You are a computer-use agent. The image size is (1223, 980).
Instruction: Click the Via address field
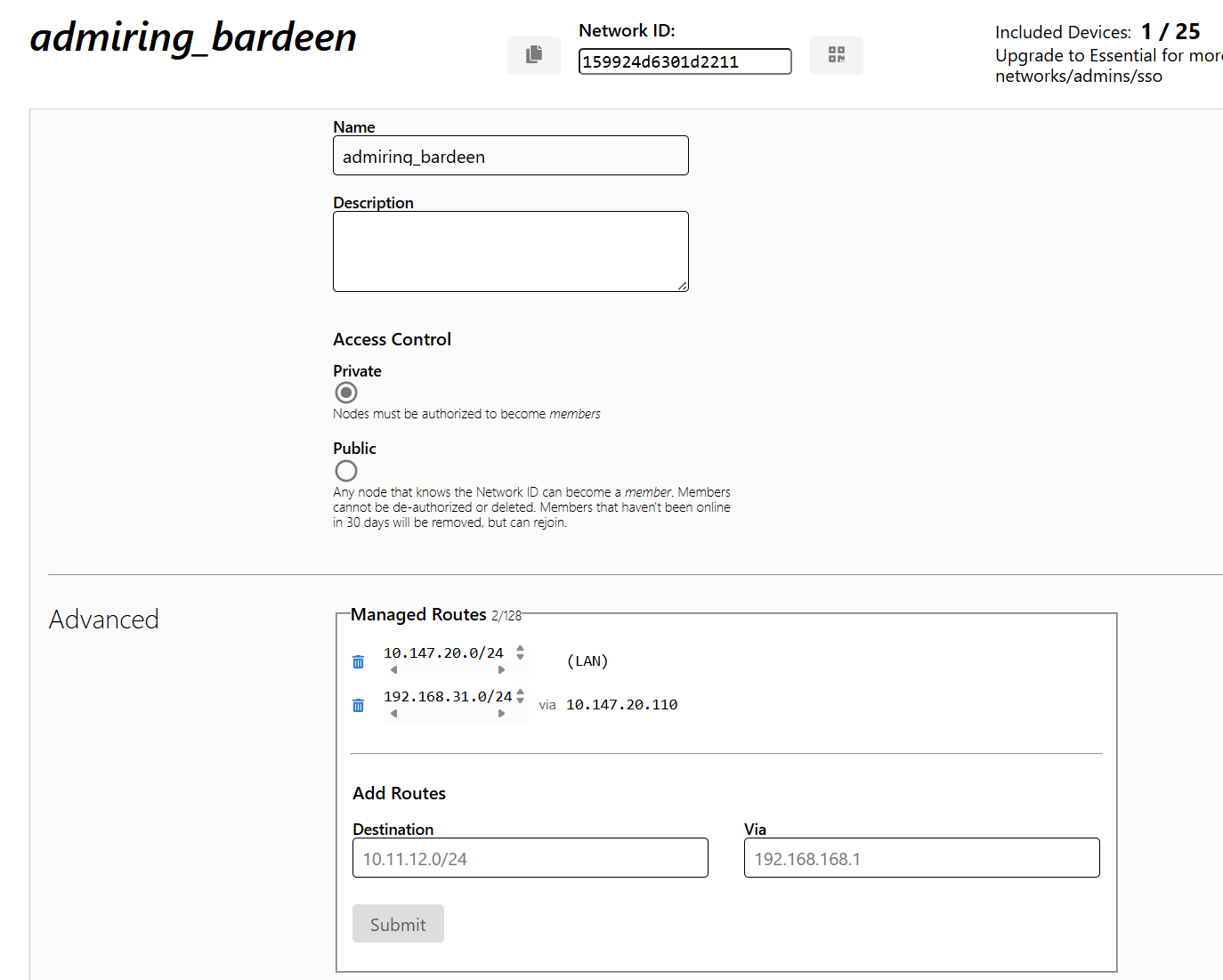[921, 858]
